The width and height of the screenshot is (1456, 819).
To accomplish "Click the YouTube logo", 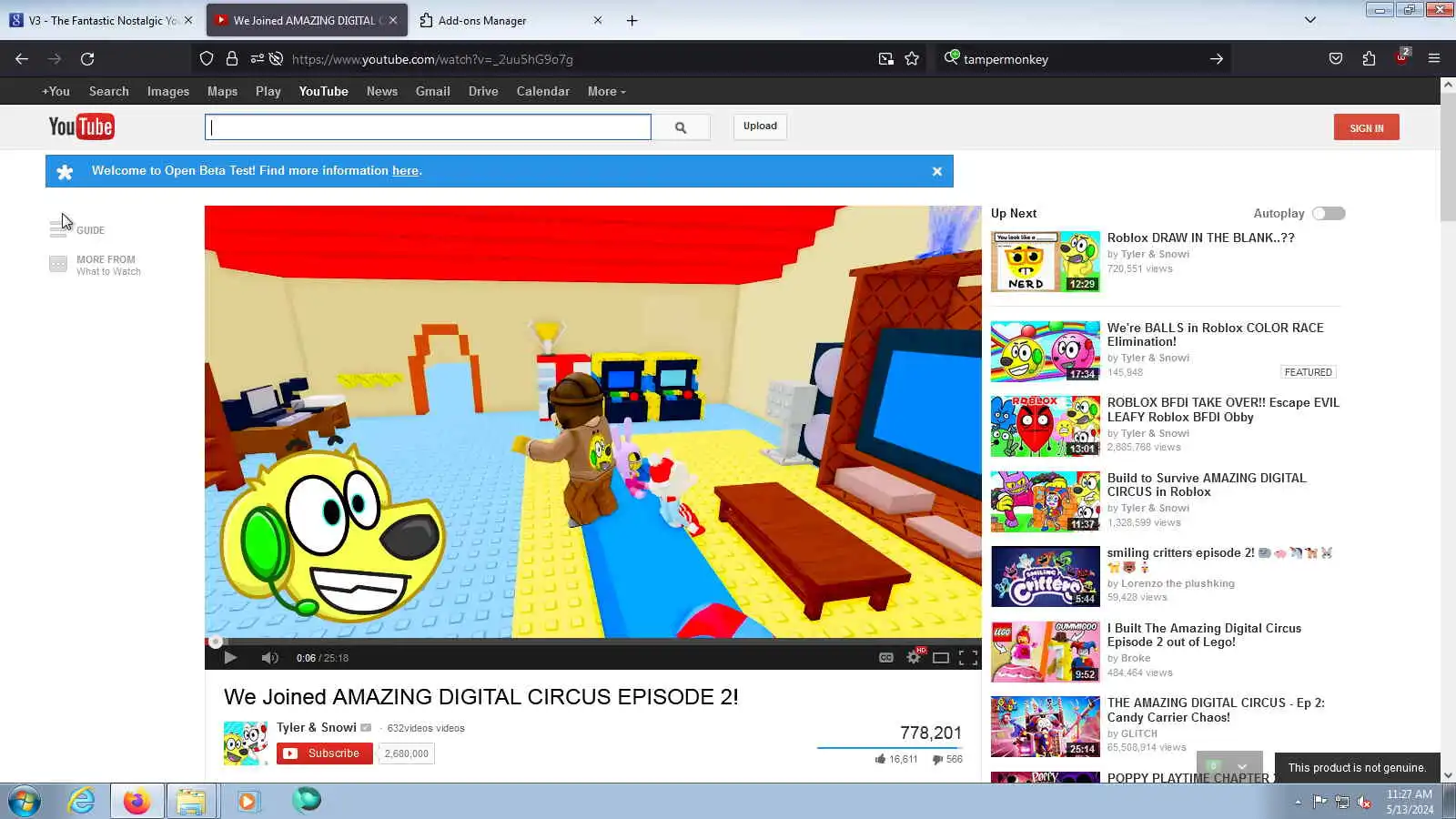I will click(x=81, y=126).
